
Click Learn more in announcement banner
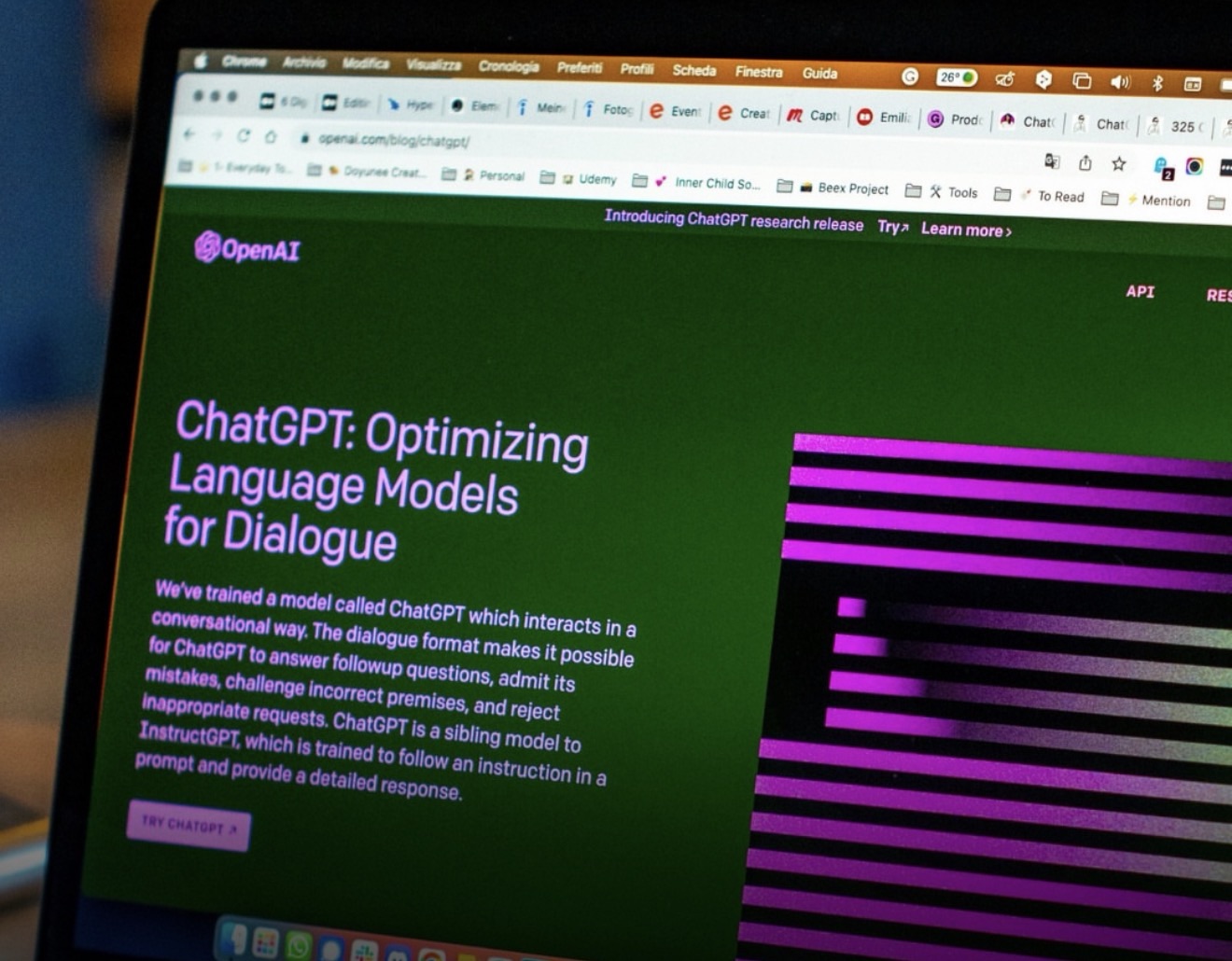(x=966, y=230)
